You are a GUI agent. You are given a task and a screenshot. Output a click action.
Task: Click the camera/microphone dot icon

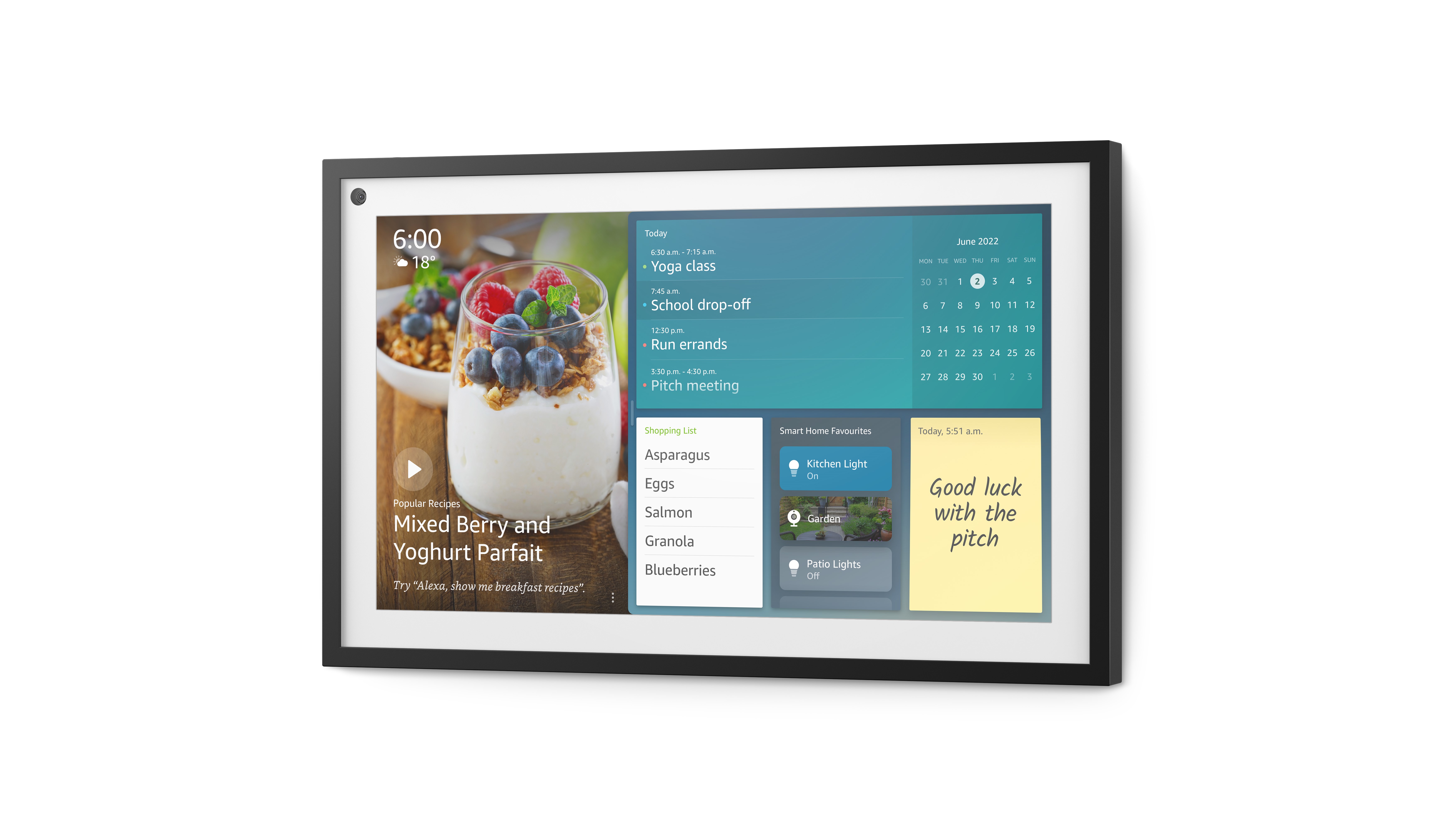(362, 197)
